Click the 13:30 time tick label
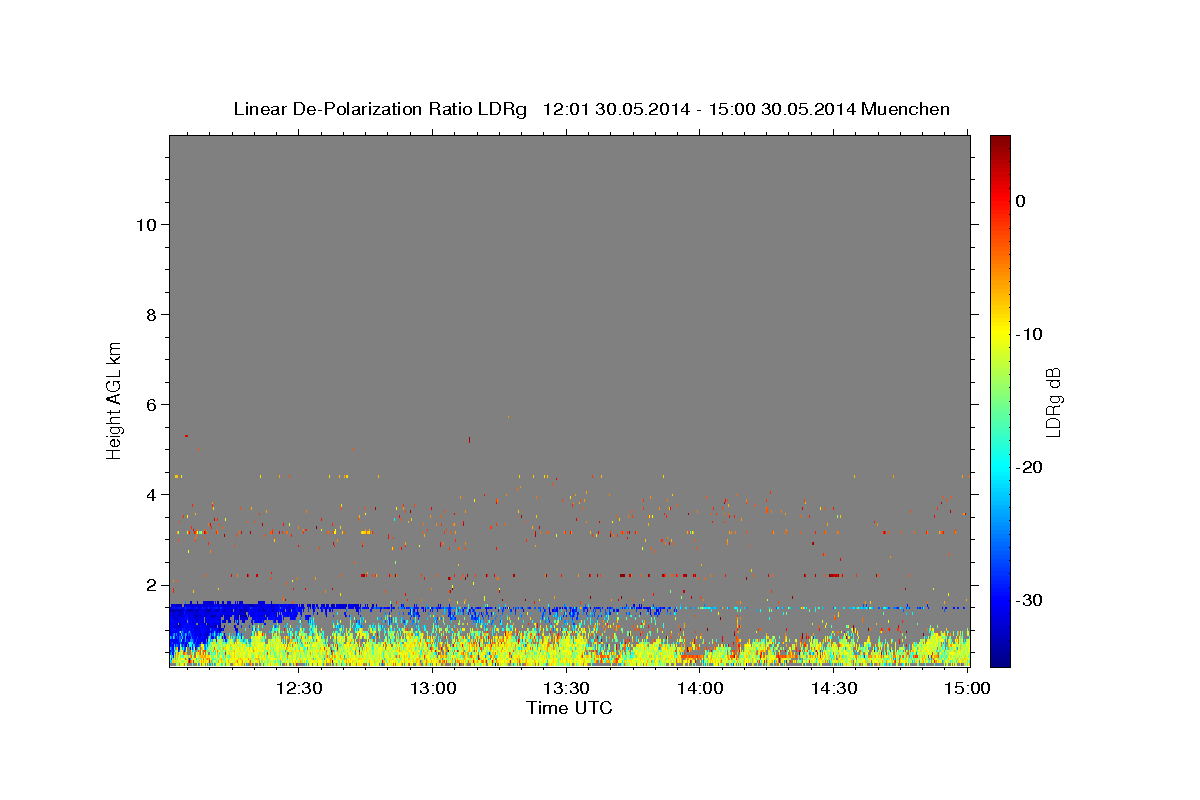Viewport: 1200px width, 800px height. pos(566,689)
